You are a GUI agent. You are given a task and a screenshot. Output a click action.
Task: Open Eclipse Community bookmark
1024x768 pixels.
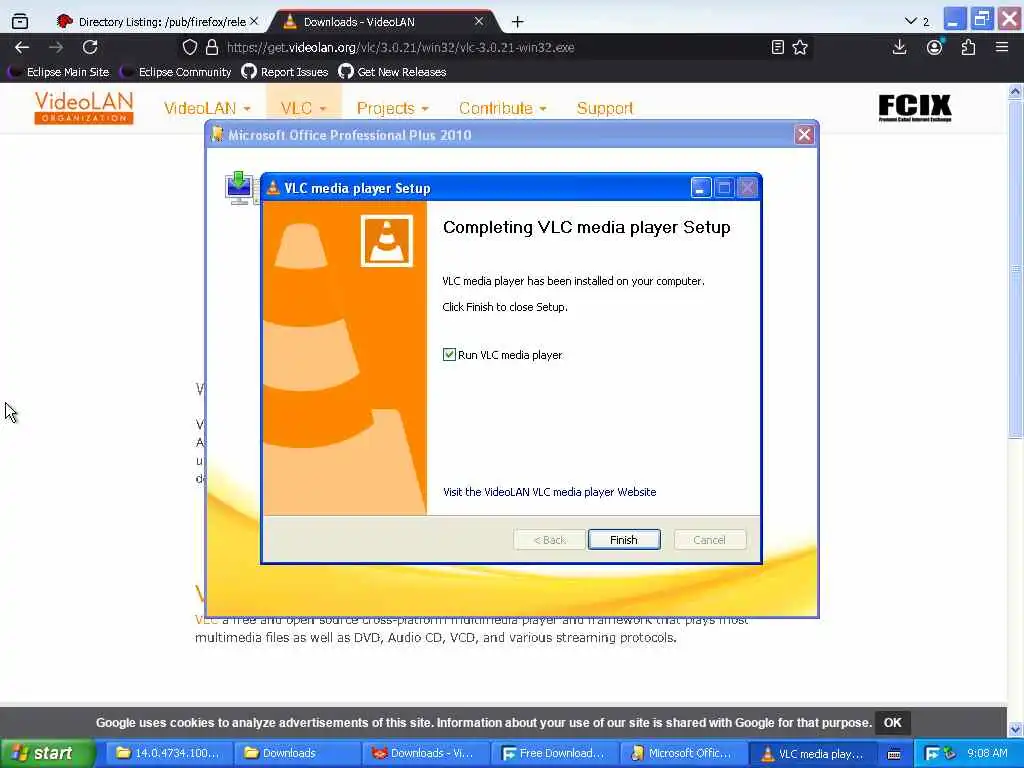point(176,72)
